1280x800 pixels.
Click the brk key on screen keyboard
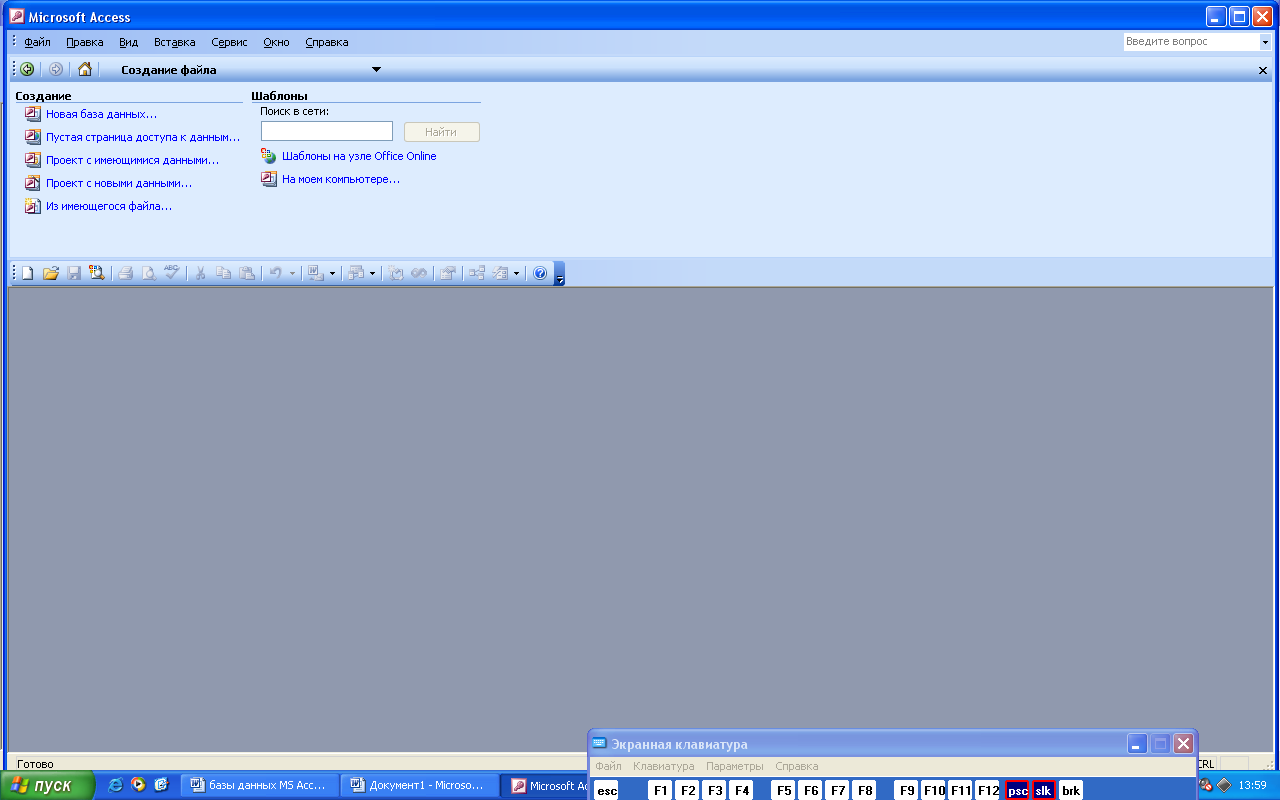click(x=1071, y=790)
